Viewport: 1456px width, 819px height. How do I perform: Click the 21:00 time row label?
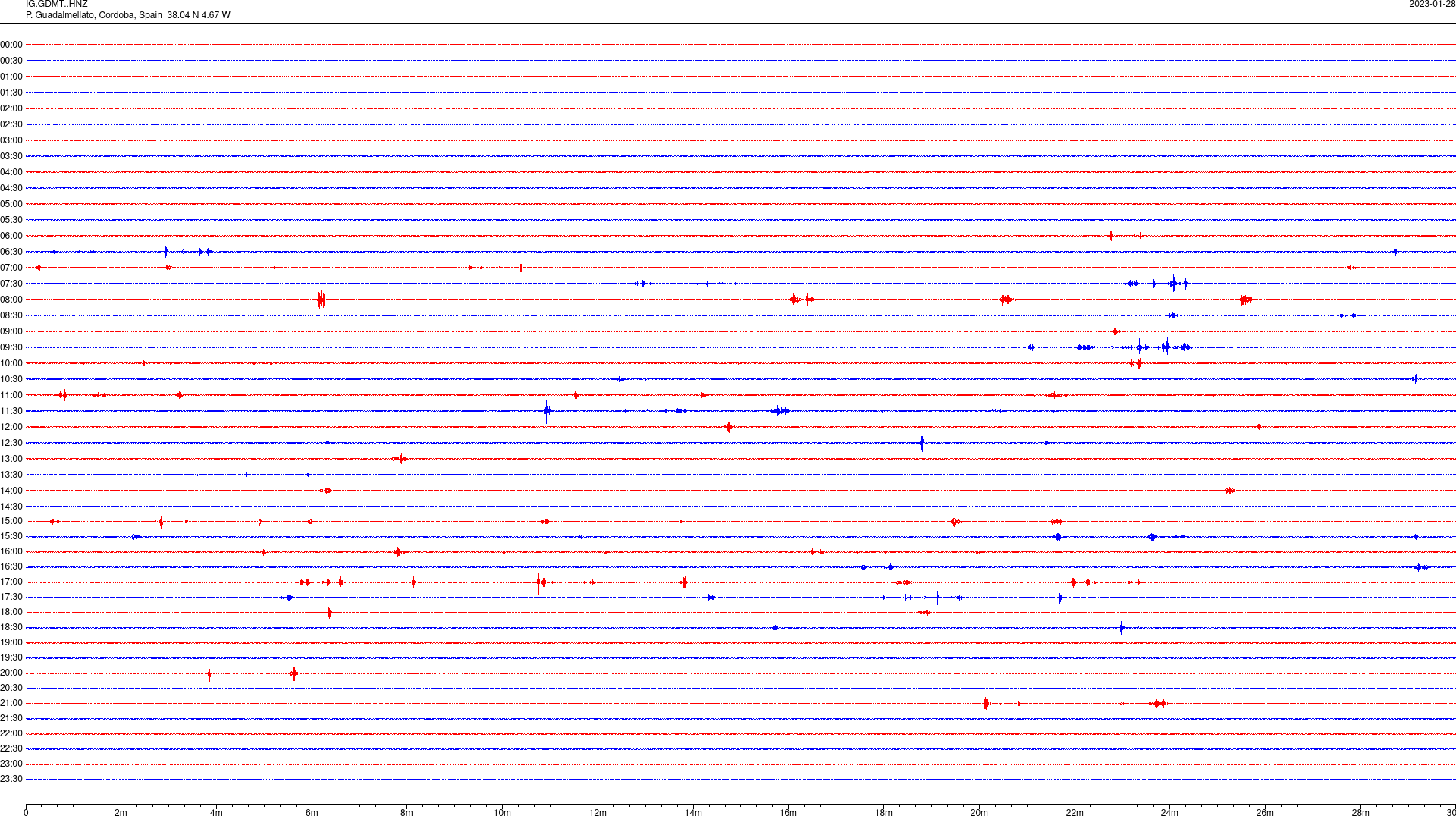coord(11,703)
